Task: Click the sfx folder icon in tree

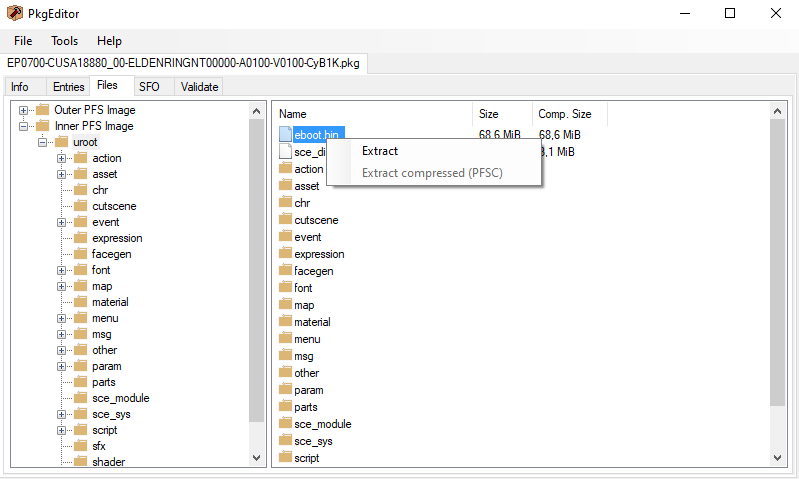Action: [x=81, y=446]
